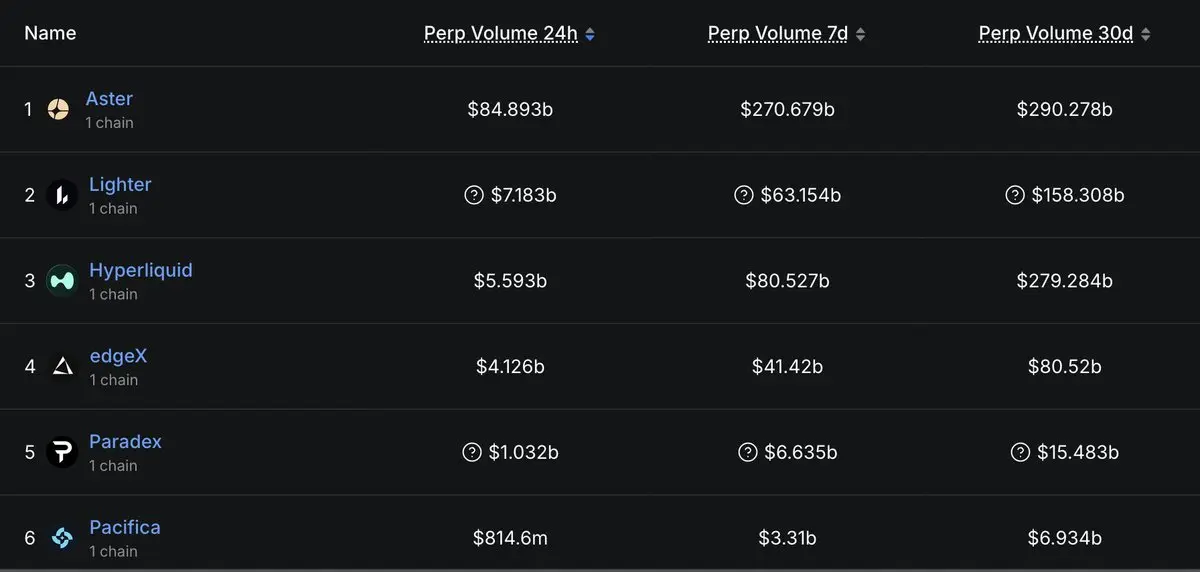Click the Pacifica protocol logo icon

coord(62,538)
